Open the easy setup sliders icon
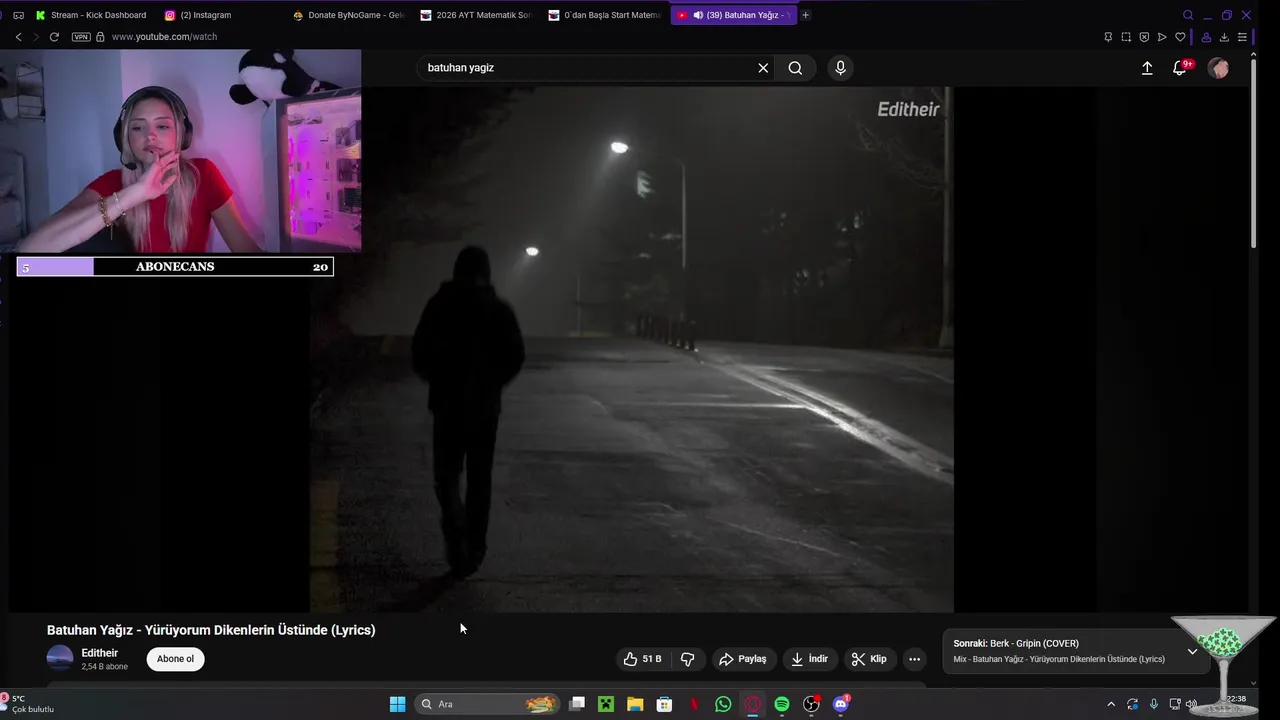Viewport: 1280px width, 720px height. click(x=1243, y=37)
